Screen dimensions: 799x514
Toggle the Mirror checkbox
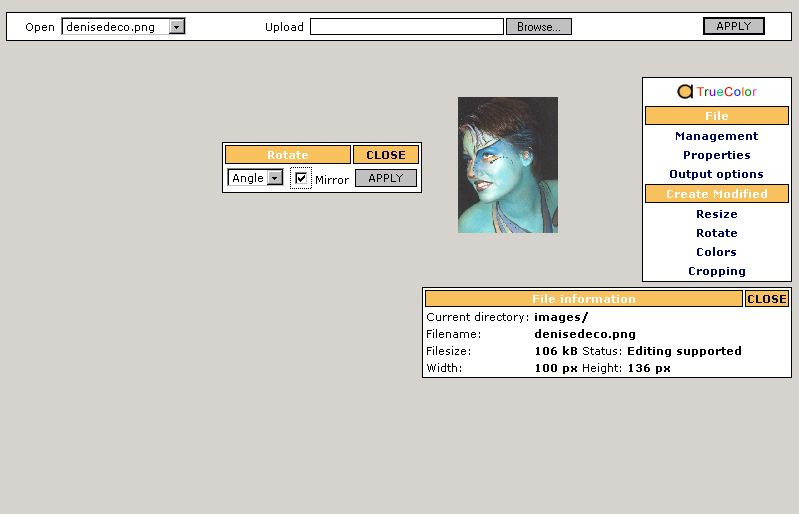tap(301, 178)
